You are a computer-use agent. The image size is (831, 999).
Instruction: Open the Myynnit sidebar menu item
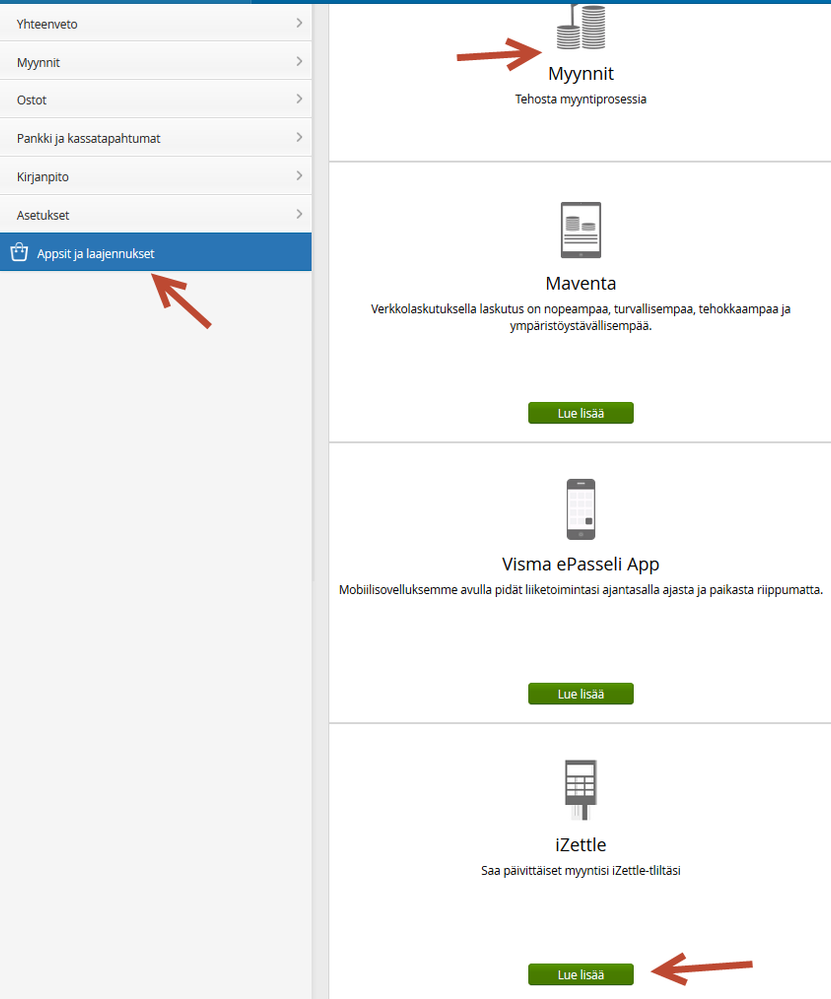(x=155, y=62)
